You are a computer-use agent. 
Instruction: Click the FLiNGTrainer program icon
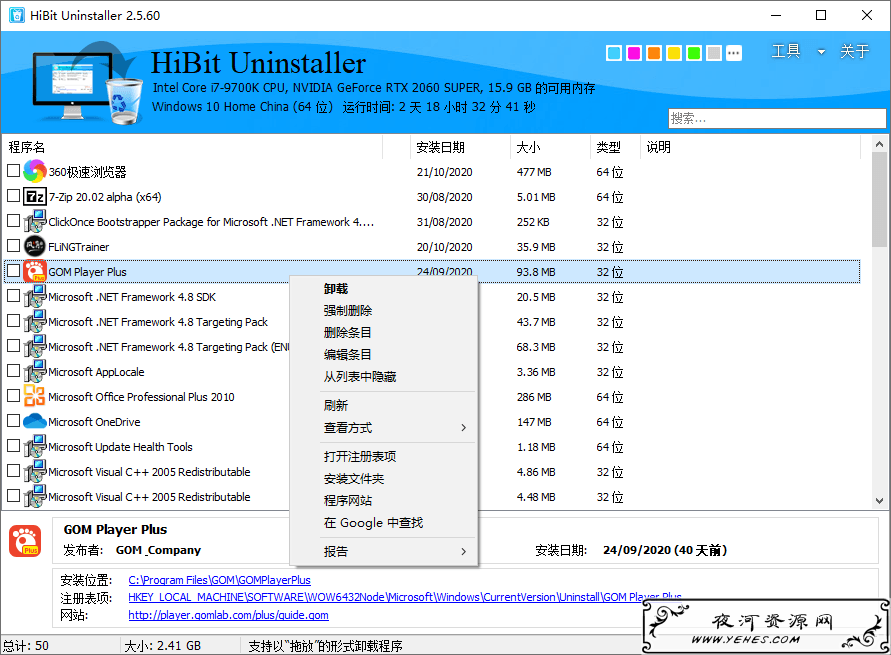[35, 246]
